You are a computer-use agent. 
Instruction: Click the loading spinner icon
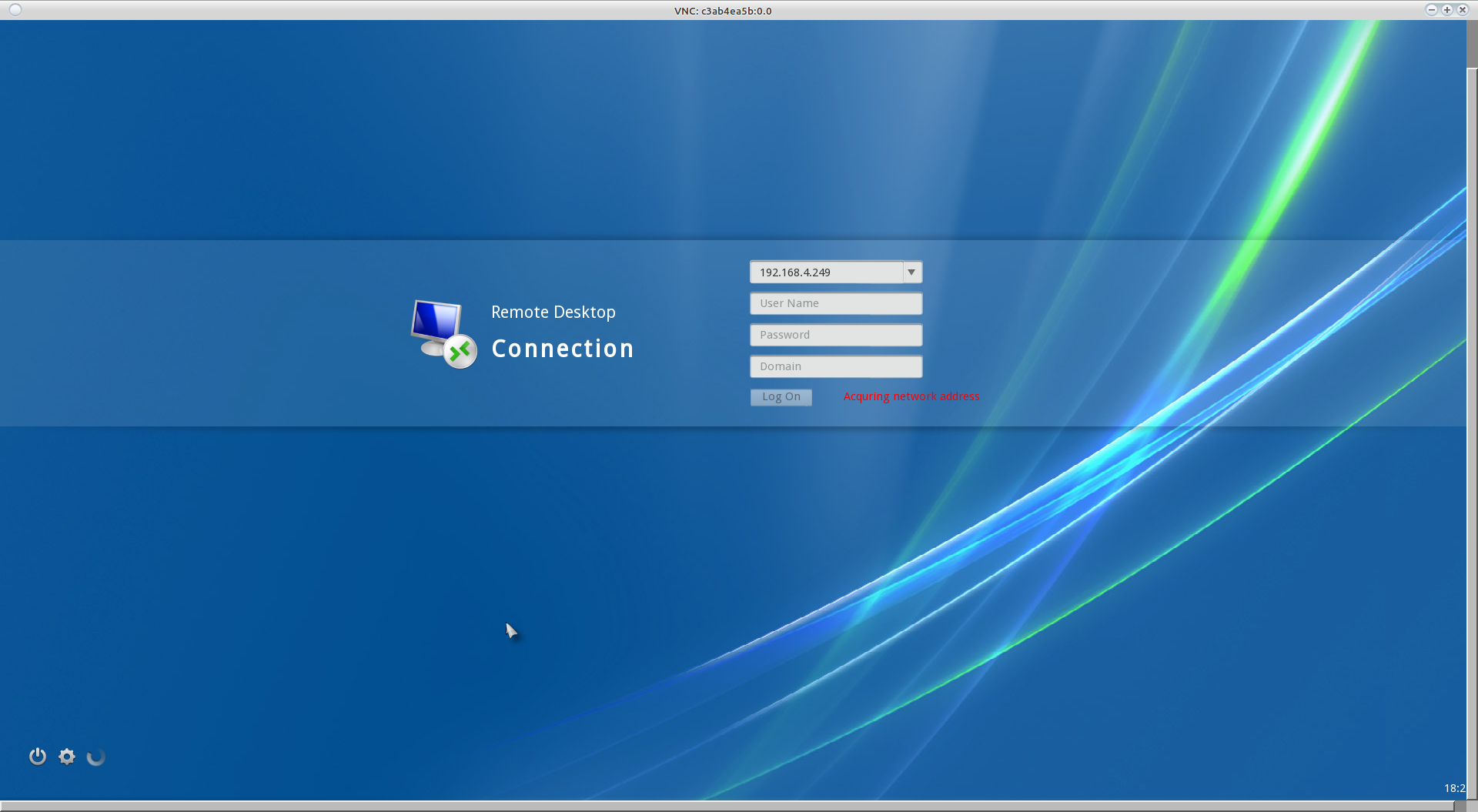[95, 757]
